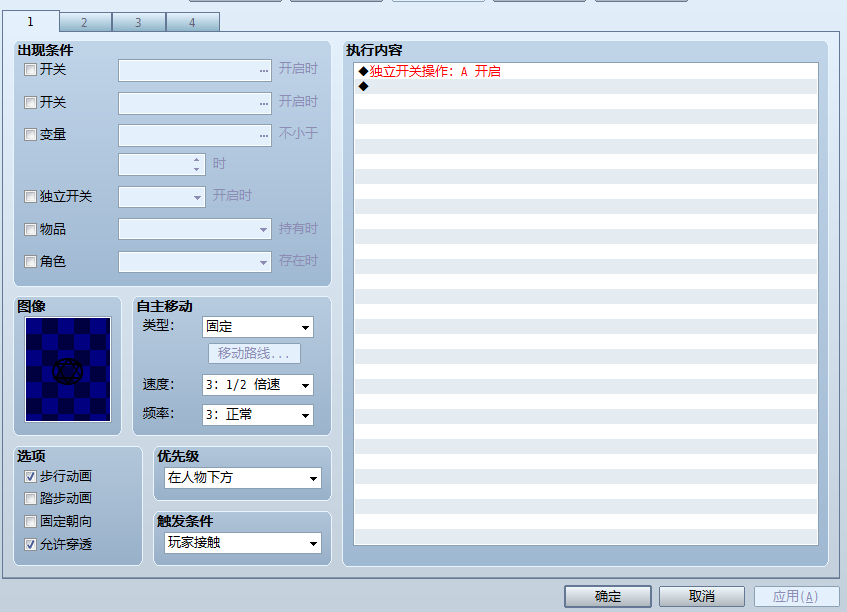Toggle the 允许穿透 option checkbox
Screen dimensions: 847x612
[30, 544]
